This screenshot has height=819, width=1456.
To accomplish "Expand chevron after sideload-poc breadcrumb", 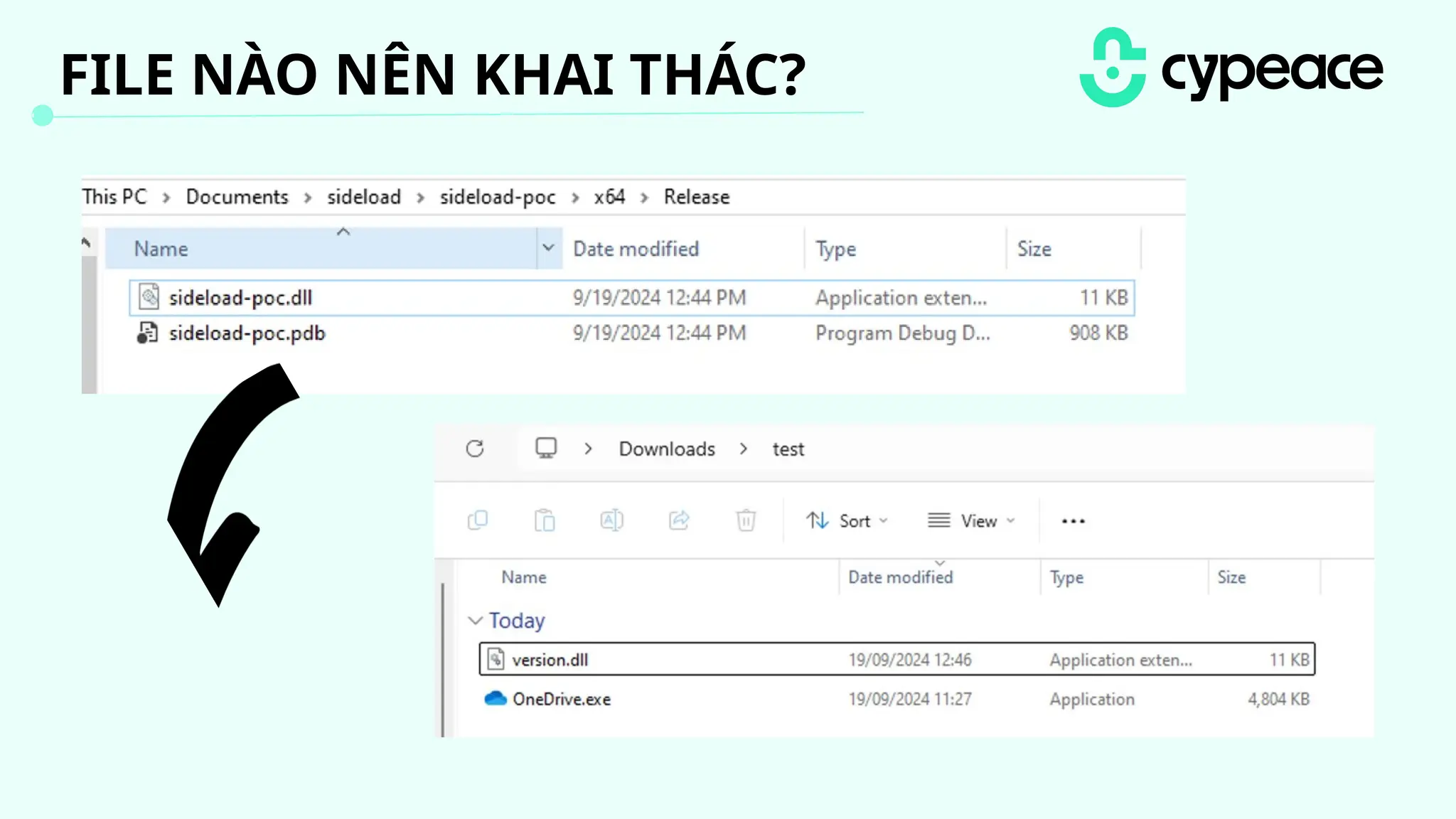I will [x=575, y=197].
